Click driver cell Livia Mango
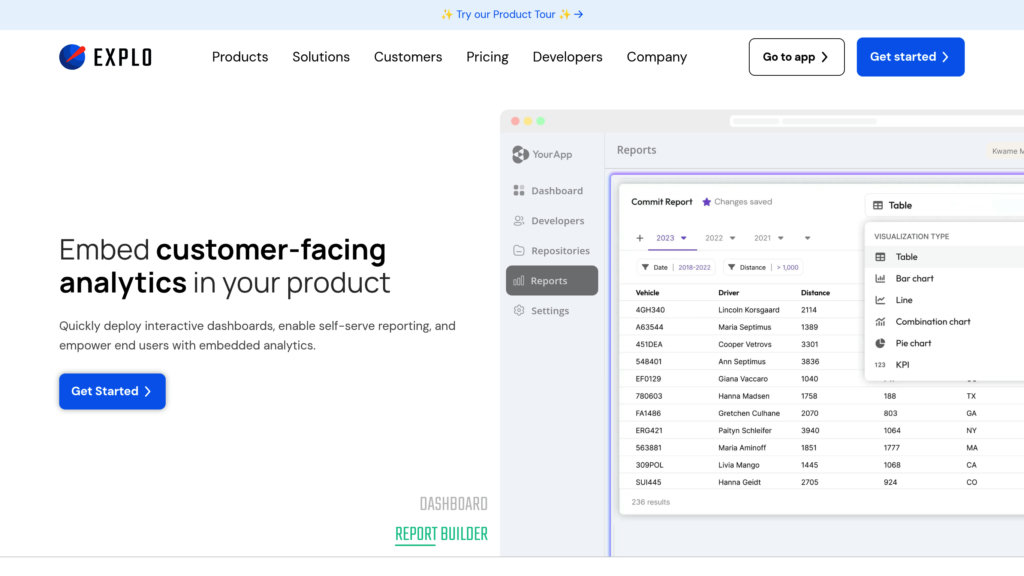This screenshot has width=1024, height=576. pyautogui.click(x=739, y=465)
